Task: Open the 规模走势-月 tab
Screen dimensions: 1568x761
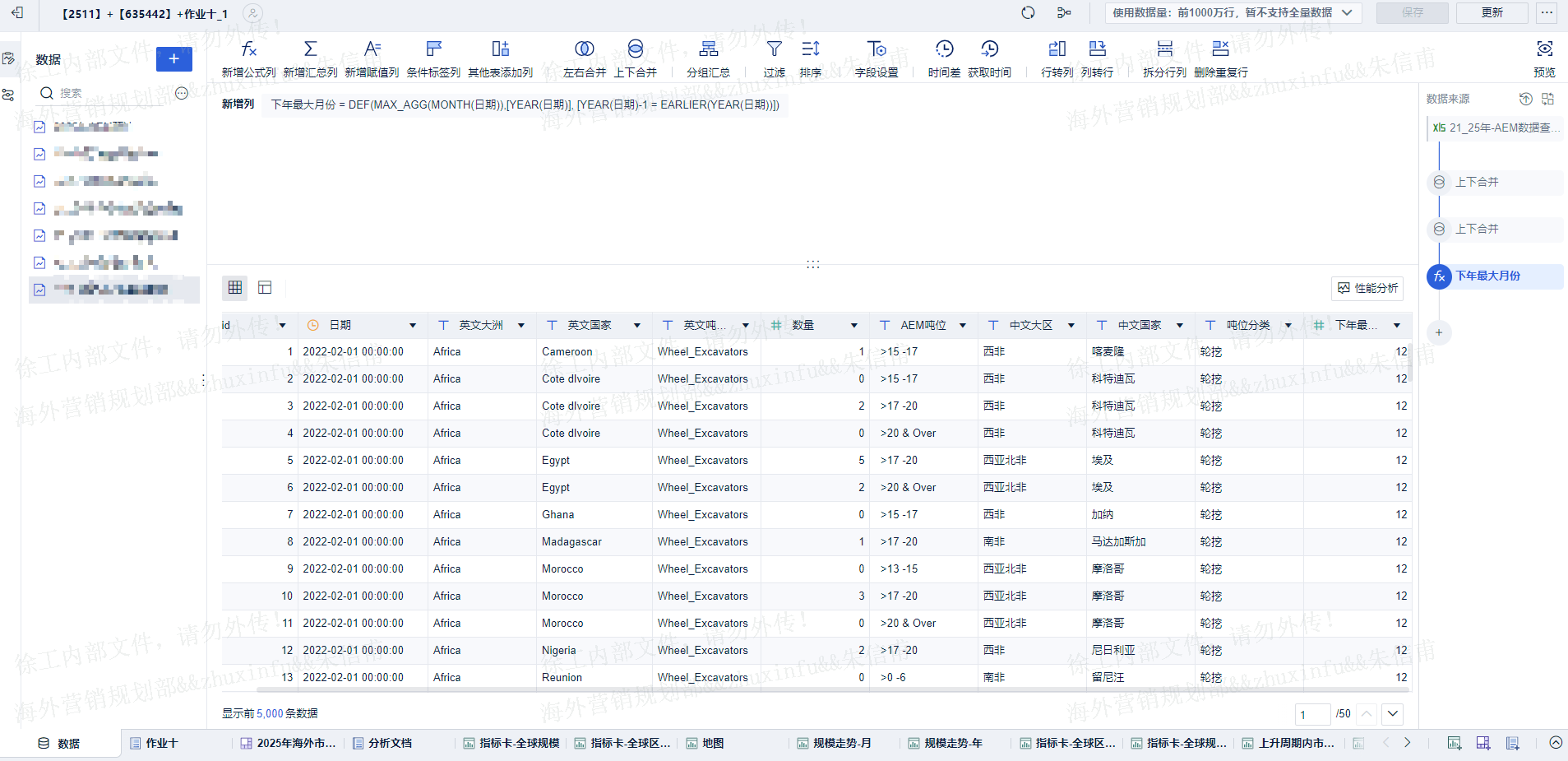Action: 841,743
